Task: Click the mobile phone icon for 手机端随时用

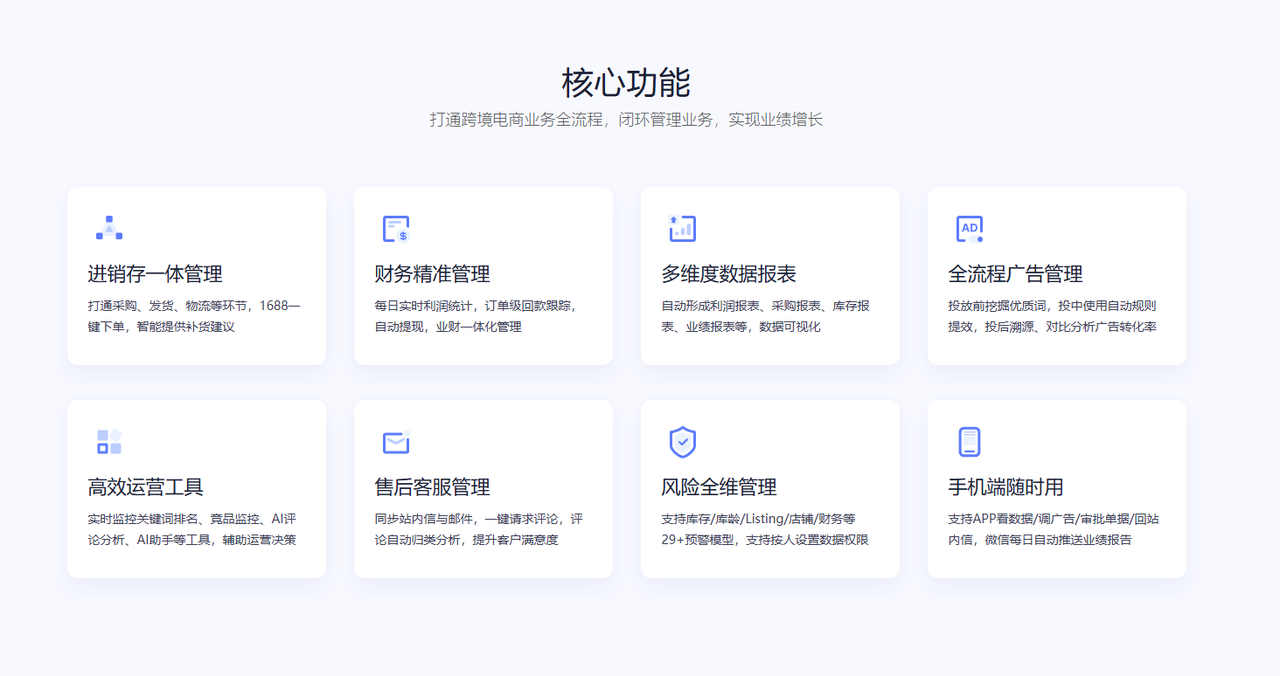Action: (969, 442)
